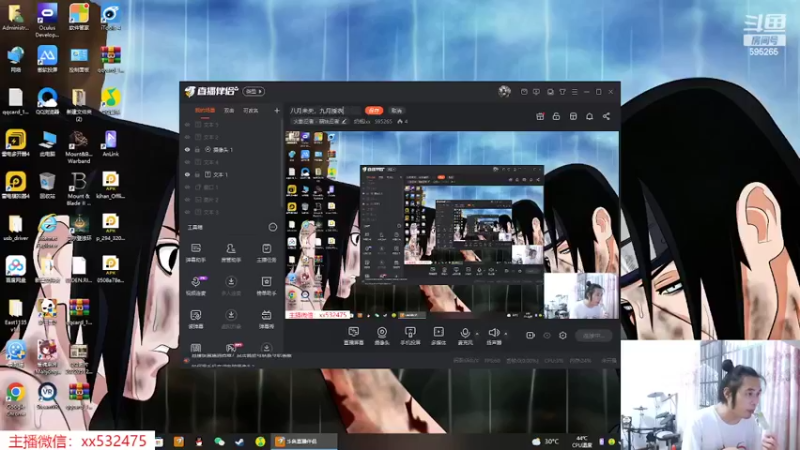The width and height of the screenshot is (800, 450).
Task: Open the 弹幕助手 tool in the toolbox
Action: pyautogui.click(x=195, y=253)
